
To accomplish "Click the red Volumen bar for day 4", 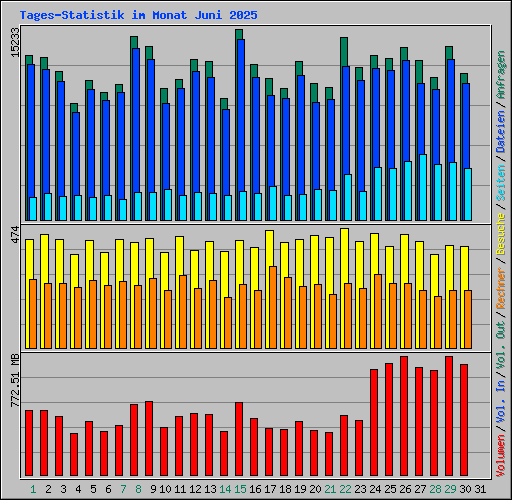I will (74, 455).
